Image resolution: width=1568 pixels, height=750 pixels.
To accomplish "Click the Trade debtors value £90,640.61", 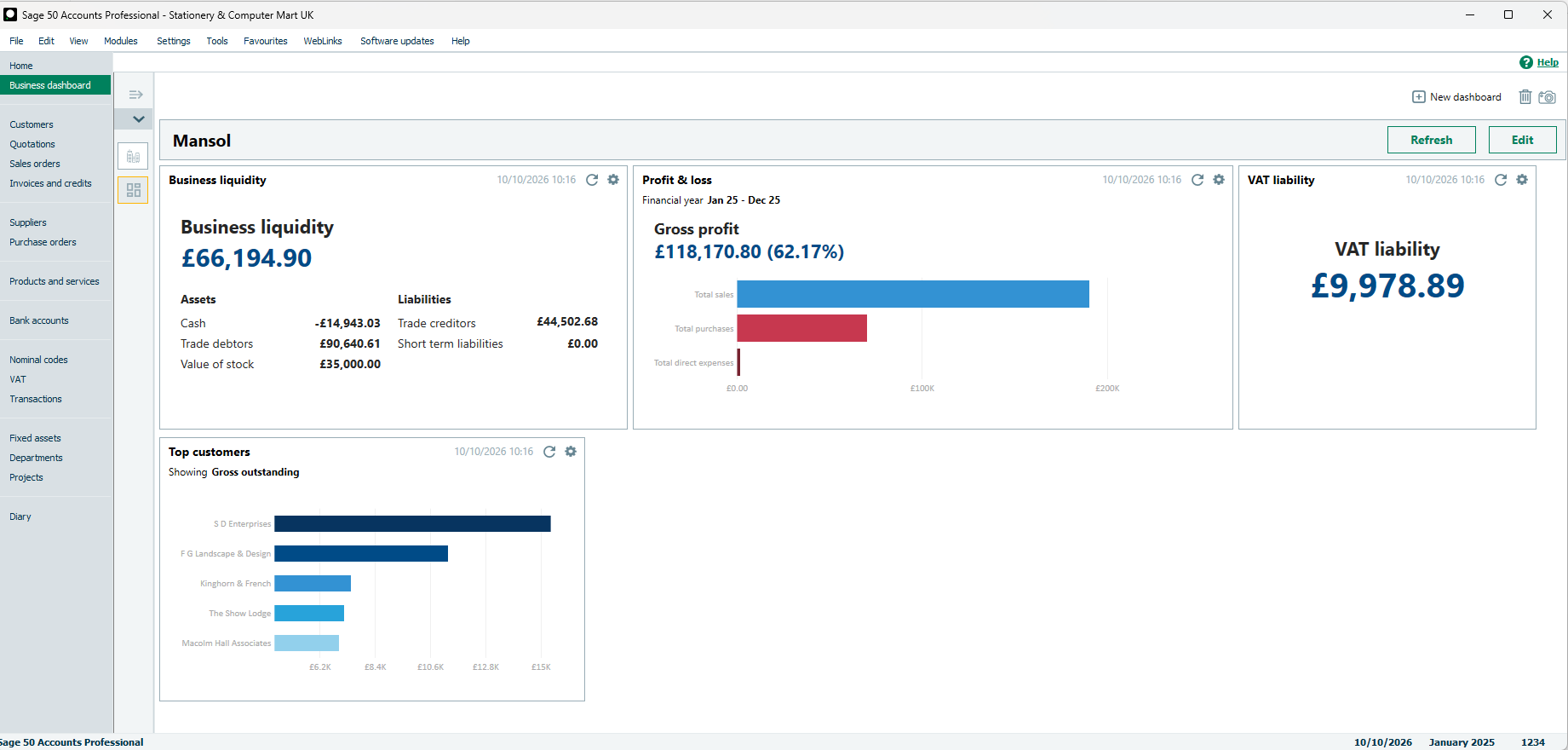I will tap(350, 343).
